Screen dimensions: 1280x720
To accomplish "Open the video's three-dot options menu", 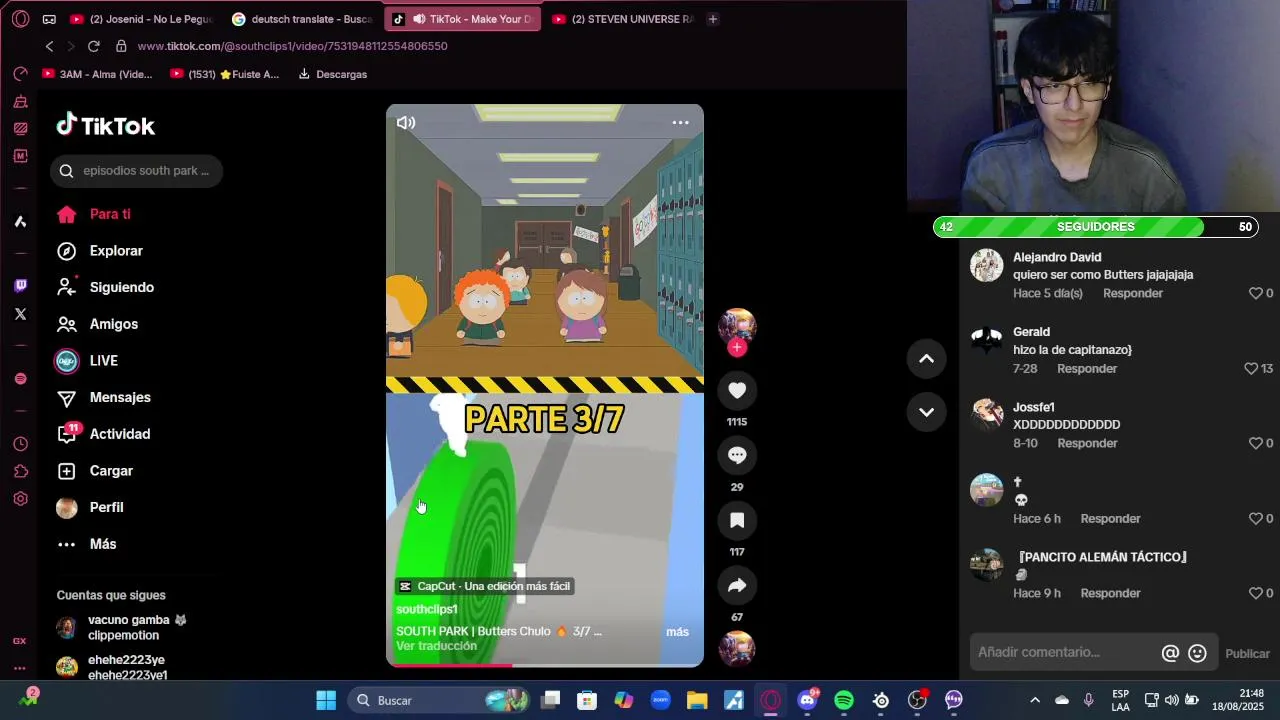I will tap(680, 123).
